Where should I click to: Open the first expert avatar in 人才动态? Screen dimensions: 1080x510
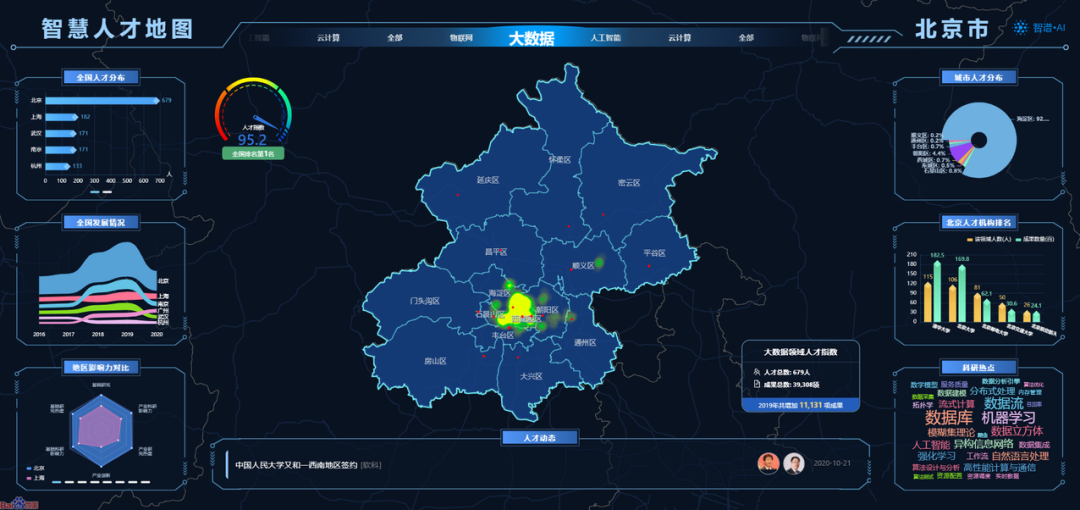[x=768, y=463]
